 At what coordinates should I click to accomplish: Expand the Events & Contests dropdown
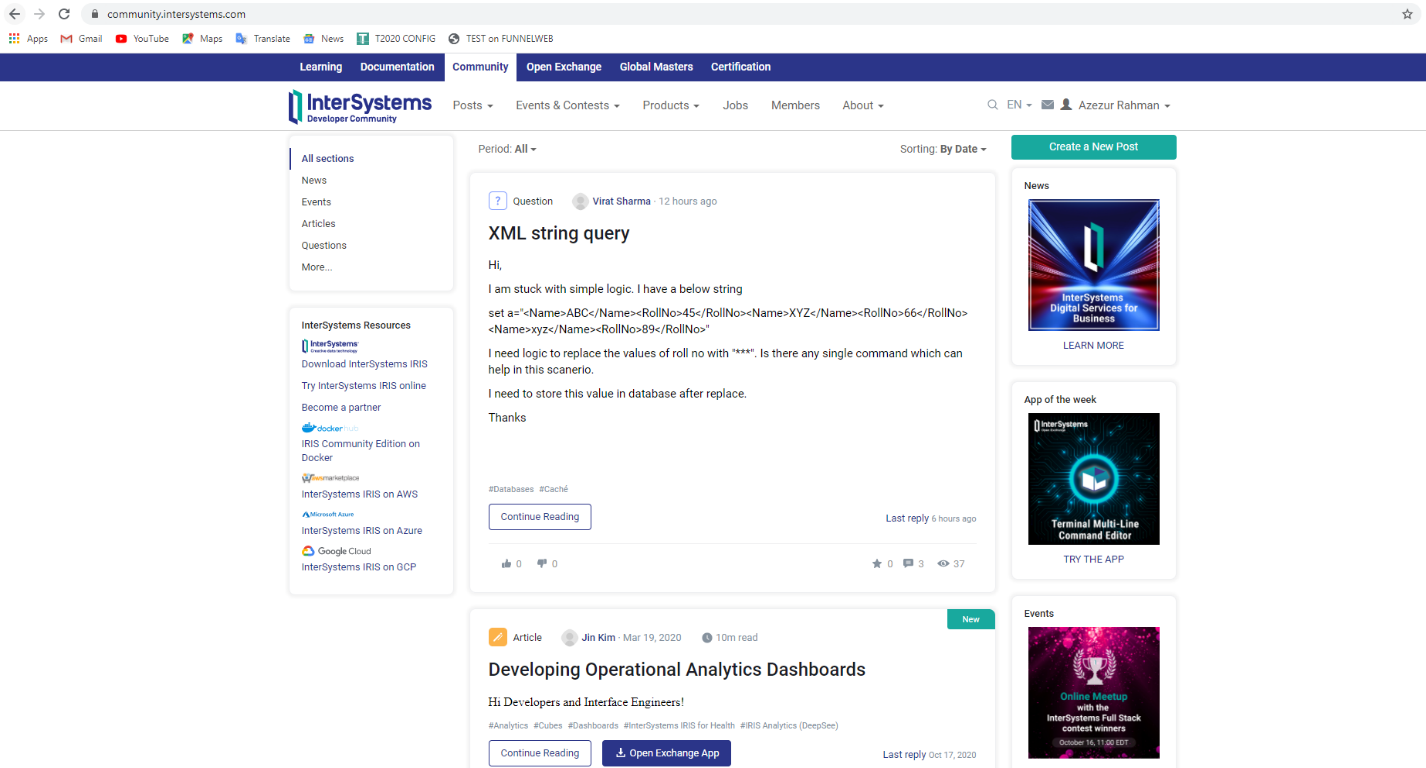click(567, 105)
